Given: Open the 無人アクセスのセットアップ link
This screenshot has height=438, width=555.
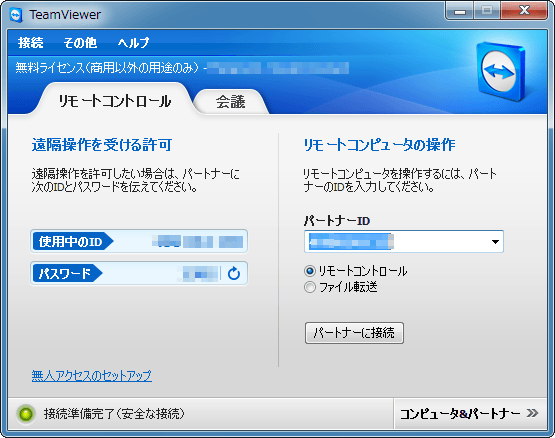Looking at the screenshot, I should click(x=92, y=375).
